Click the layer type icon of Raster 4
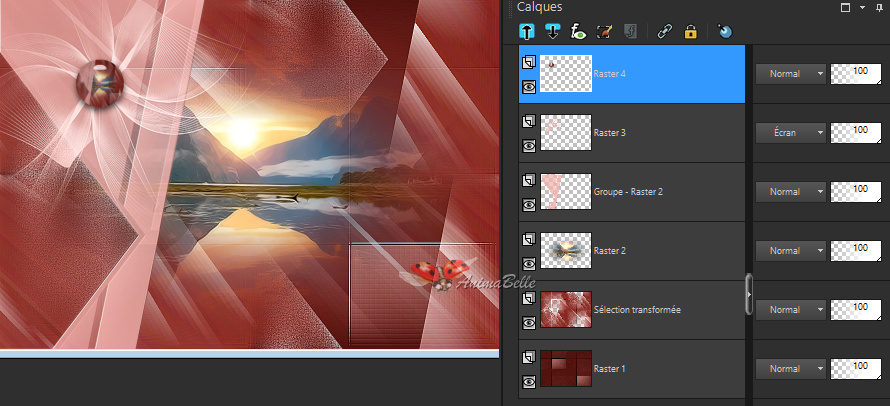This screenshot has width=890, height=406. (x=529, y=62)
